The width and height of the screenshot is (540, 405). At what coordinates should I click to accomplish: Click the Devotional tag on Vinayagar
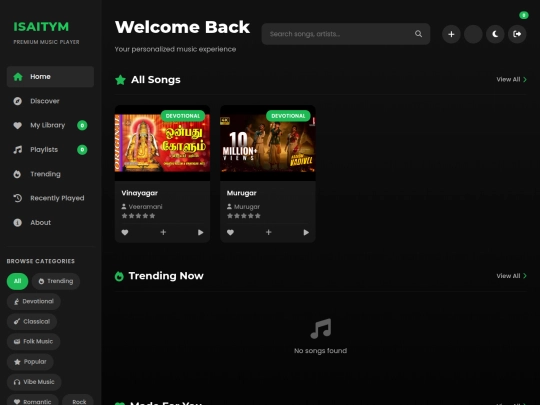(x=183, y=116)
